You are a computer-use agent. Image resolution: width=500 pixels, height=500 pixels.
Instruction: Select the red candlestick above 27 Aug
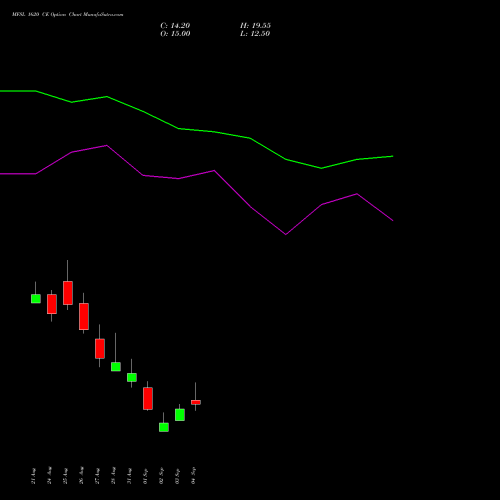point(100,349)
